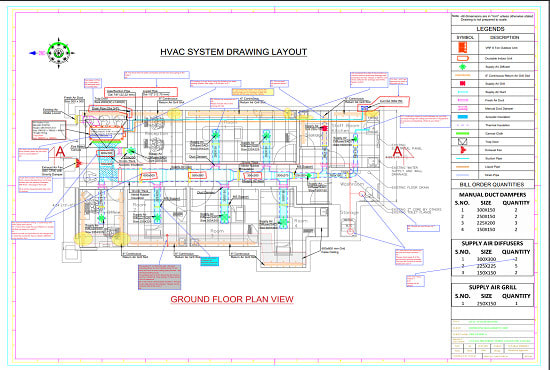Click the dashed thermal insulation legend symbol
The width and height of the screenshot is (550, 370).
point(463,125)
